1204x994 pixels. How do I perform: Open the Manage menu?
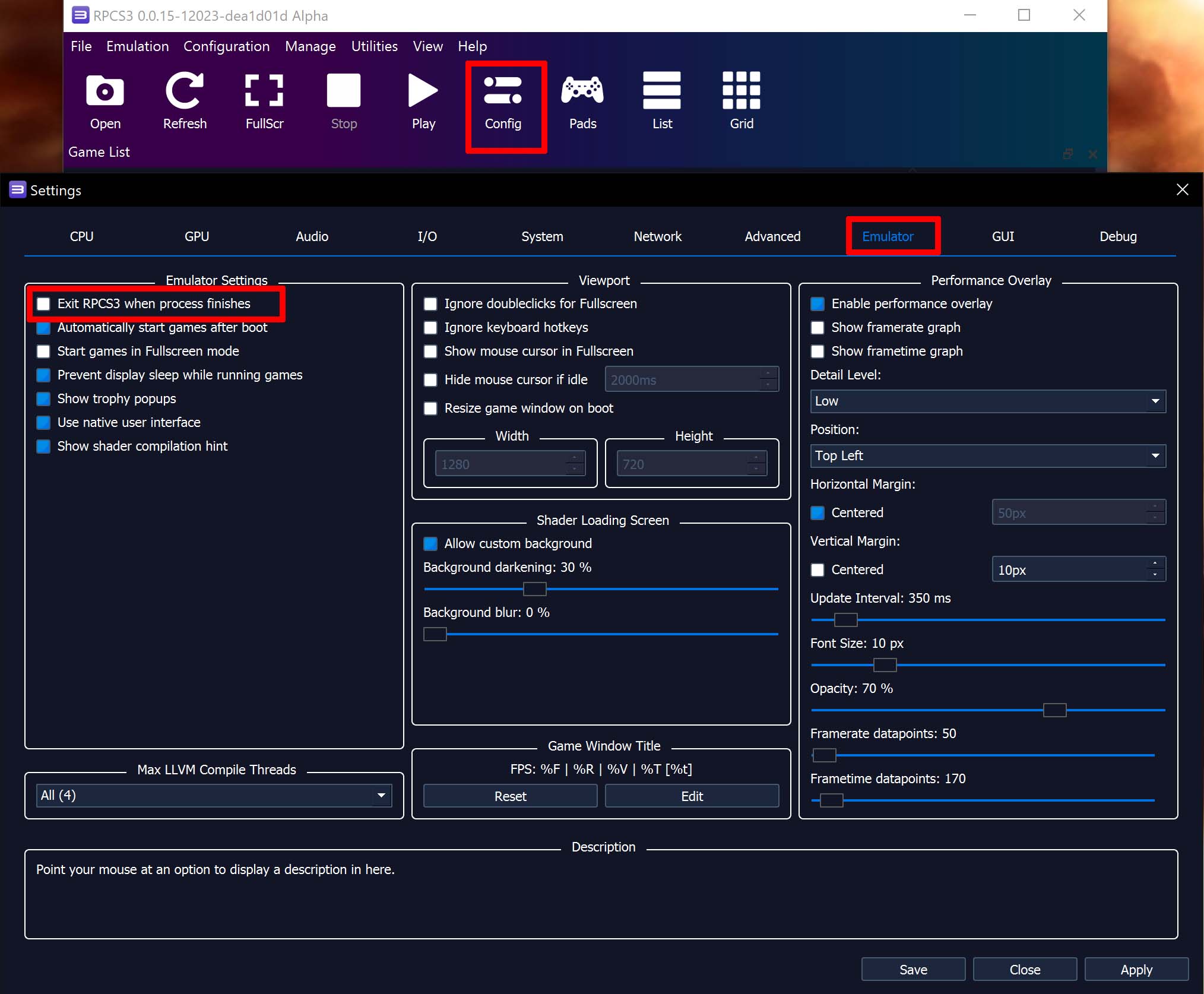tap(310, 46)
